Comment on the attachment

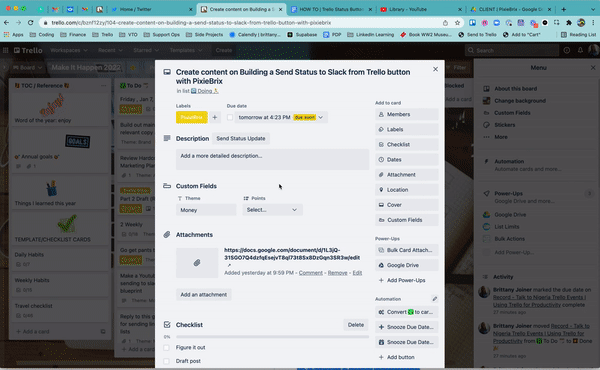pyautogui.click(x=310, y=273)
